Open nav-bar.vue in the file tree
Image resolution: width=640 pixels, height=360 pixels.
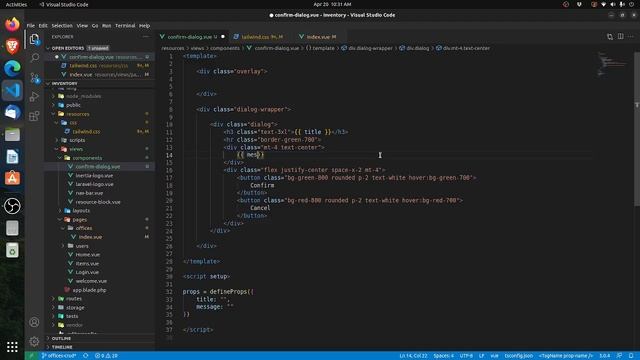[x=89, y=193]
